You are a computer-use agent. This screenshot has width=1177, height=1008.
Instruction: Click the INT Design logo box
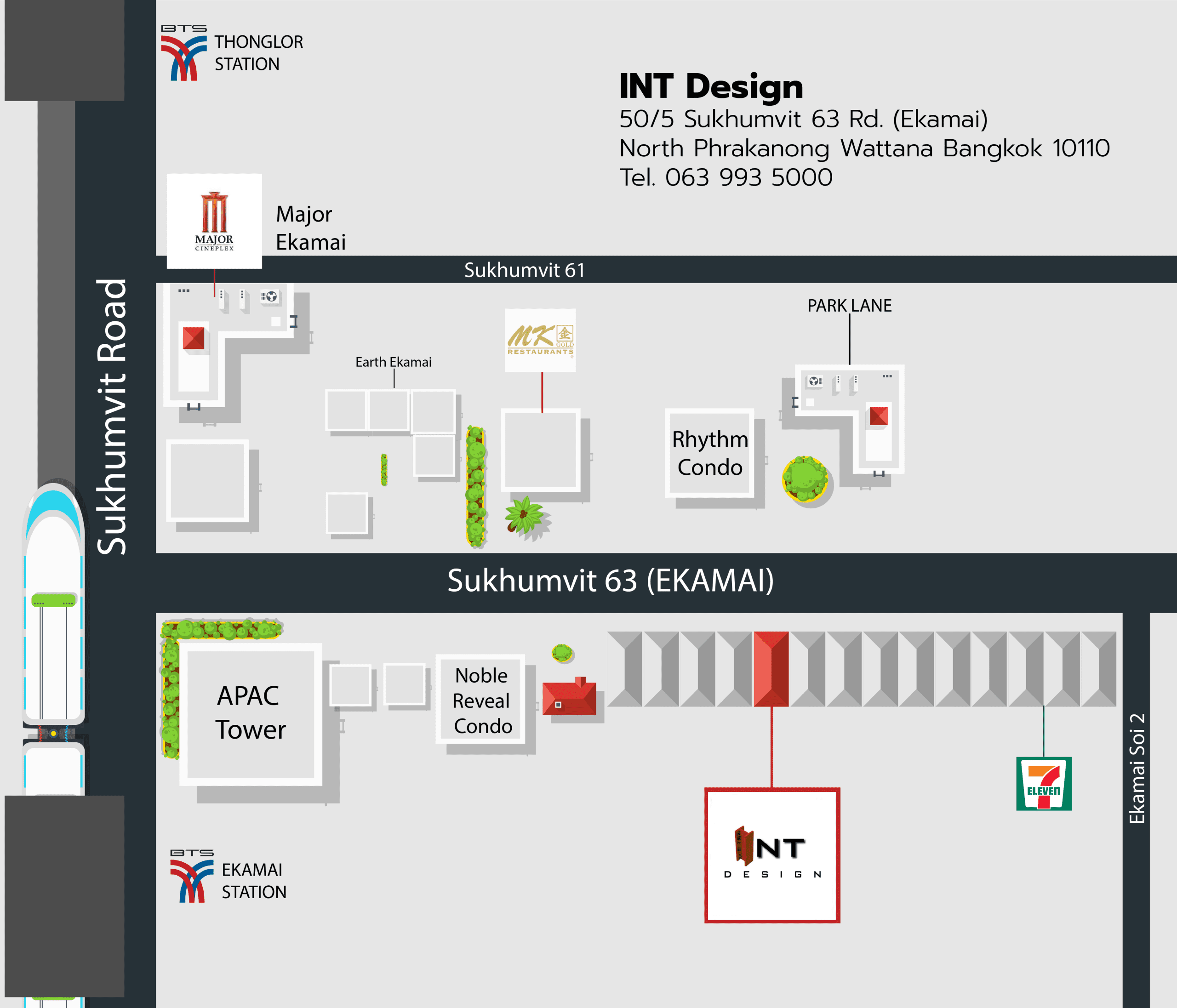(x=772, y=855)
